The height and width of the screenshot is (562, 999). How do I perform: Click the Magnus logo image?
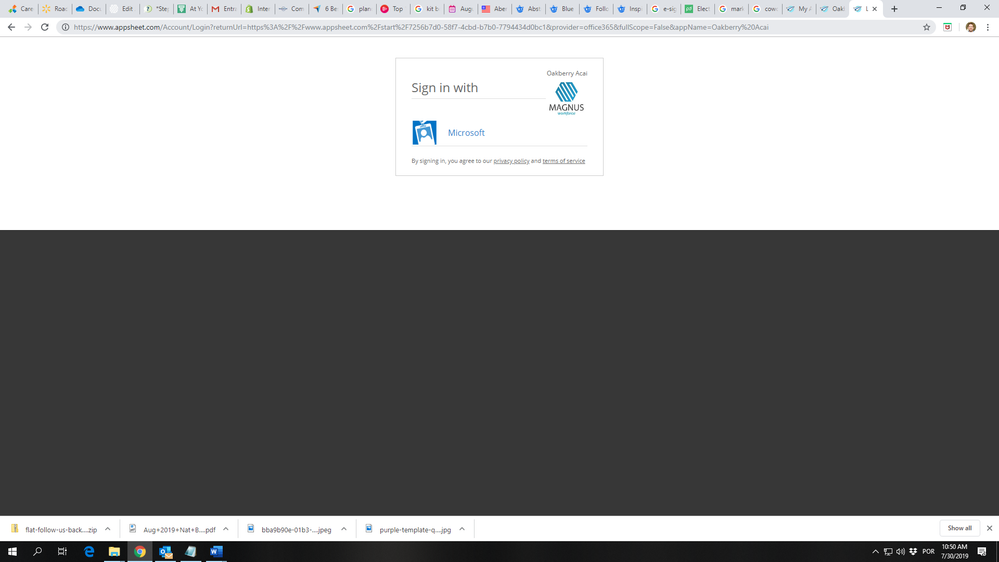(566, 98)
